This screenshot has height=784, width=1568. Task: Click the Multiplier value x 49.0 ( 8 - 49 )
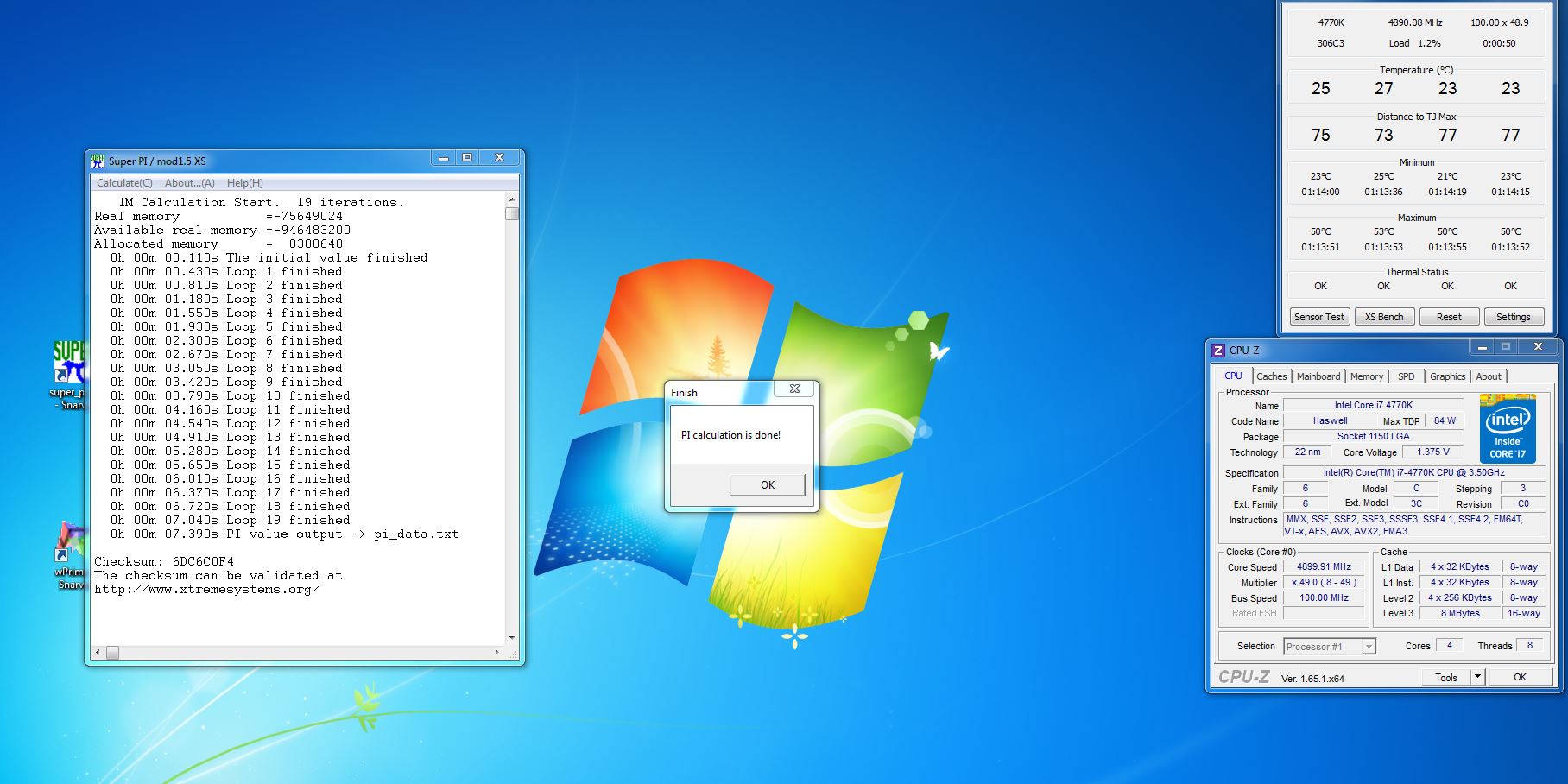coord(1324,582)
